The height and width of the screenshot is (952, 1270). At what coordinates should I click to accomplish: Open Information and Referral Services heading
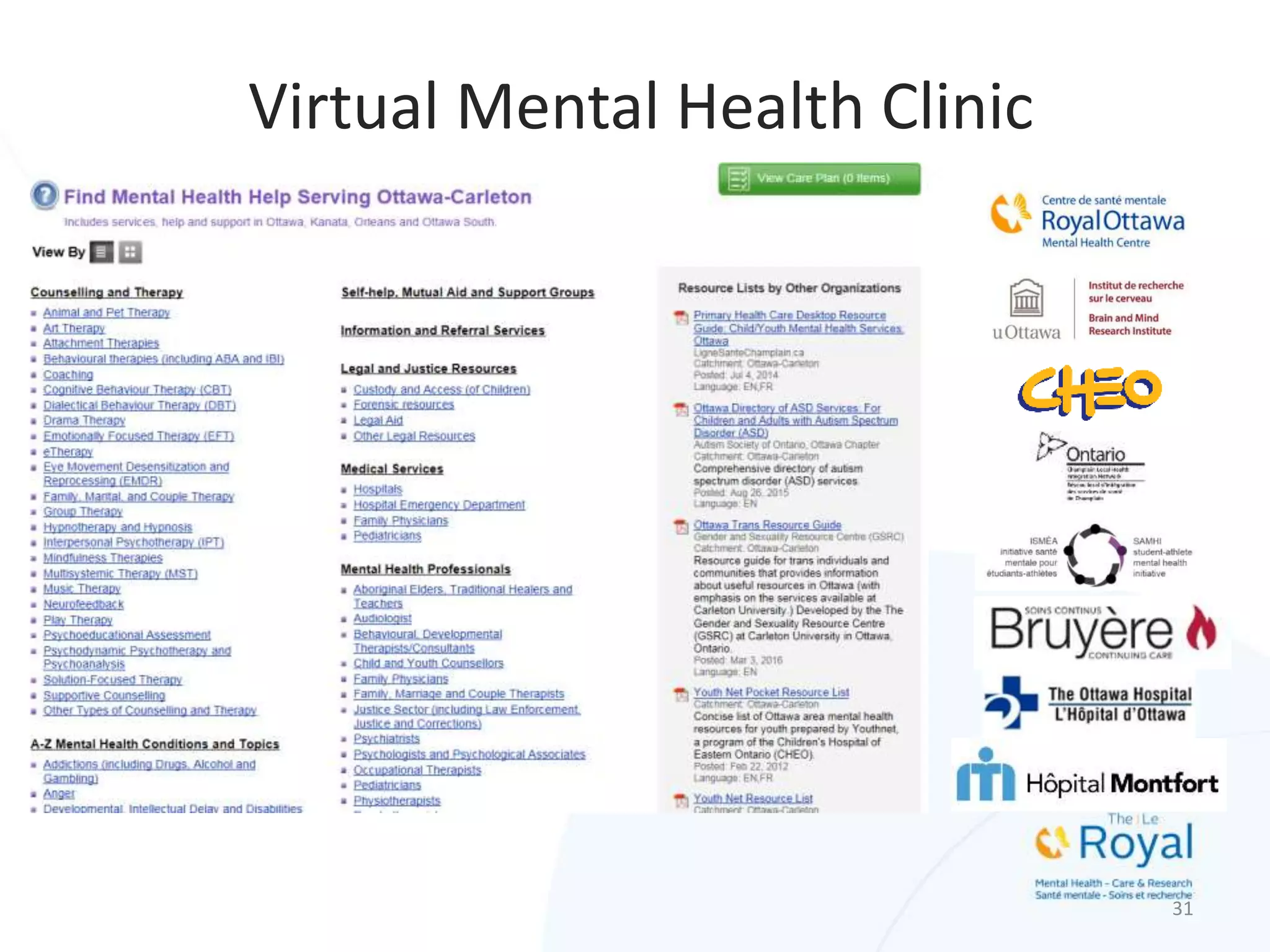click(443, 330)
